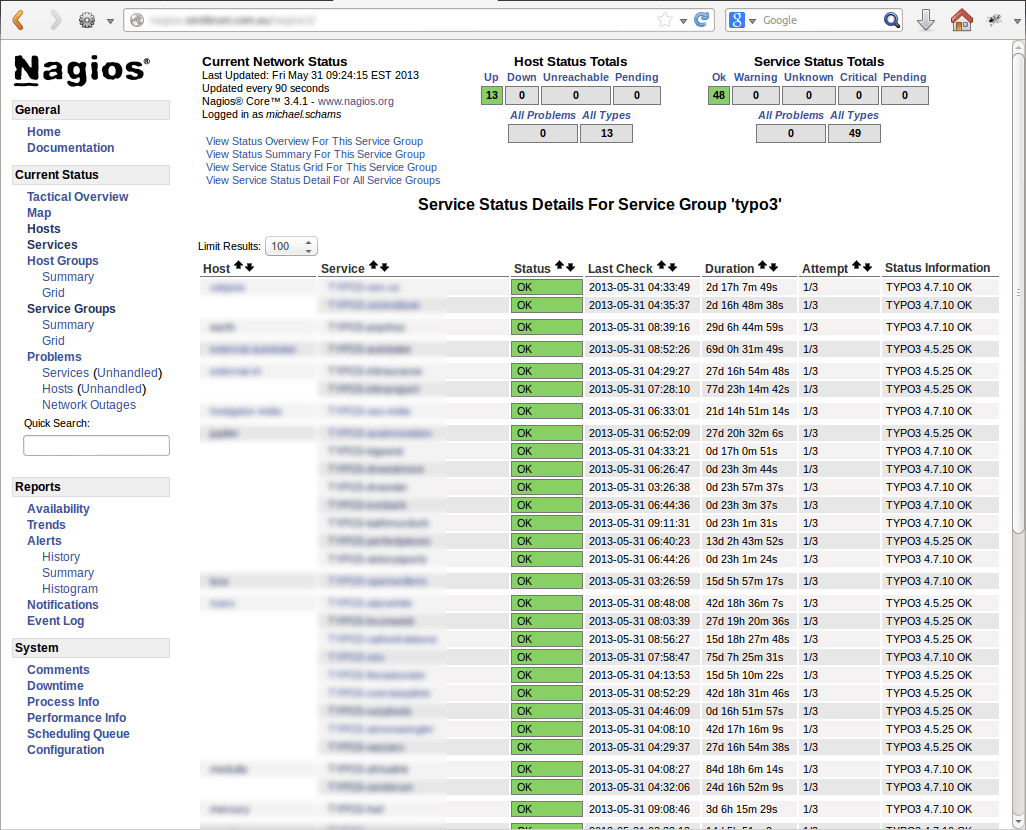Click the Google search magnifier icon
Image resolution: width=1026 pixels, height=830 pixels.
[x=893, y=19]
